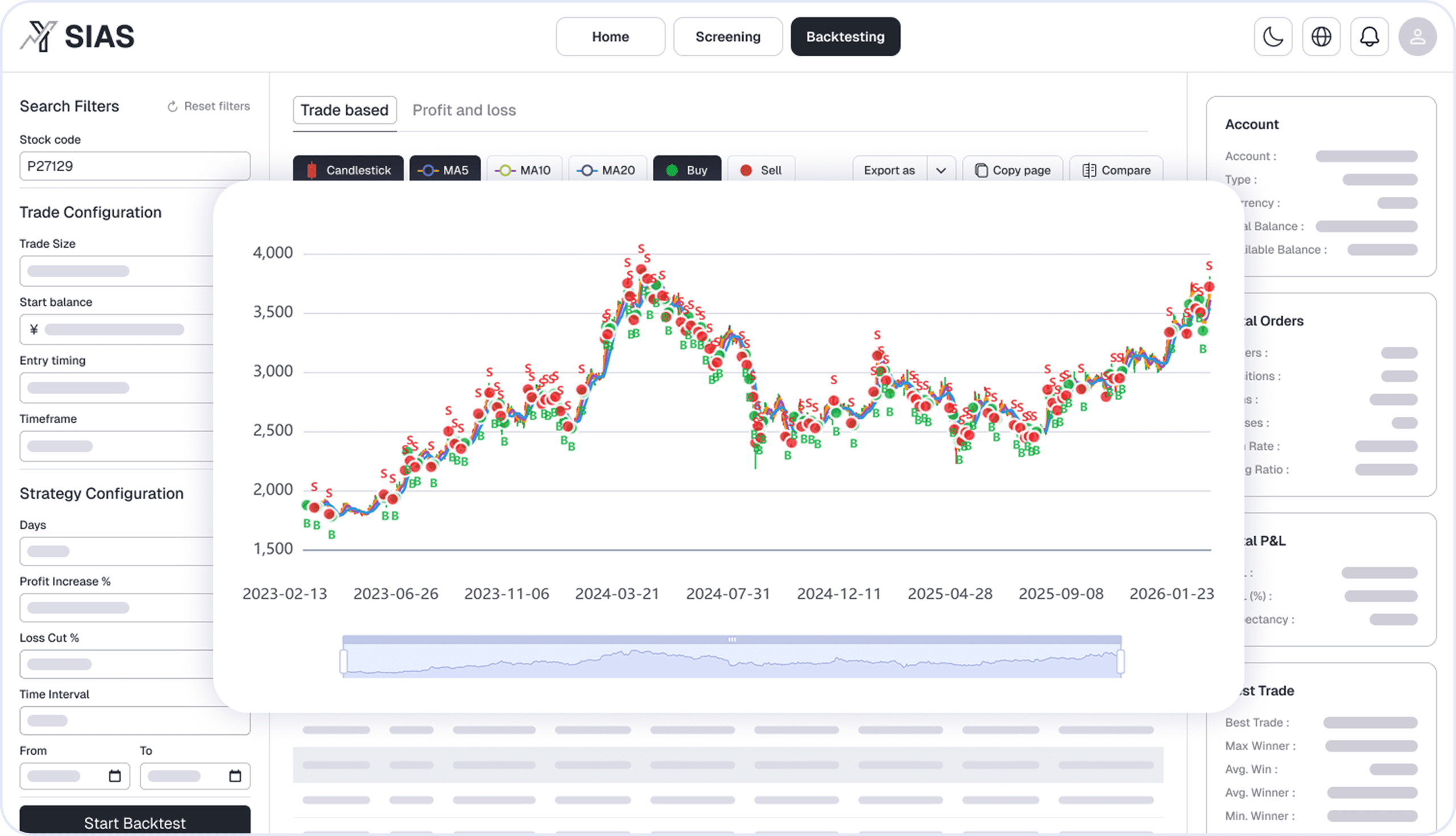The width and height of the screenshot is (1456, 836).
Task: Click Reset filters refresh icon
Action: coord(172,107)
